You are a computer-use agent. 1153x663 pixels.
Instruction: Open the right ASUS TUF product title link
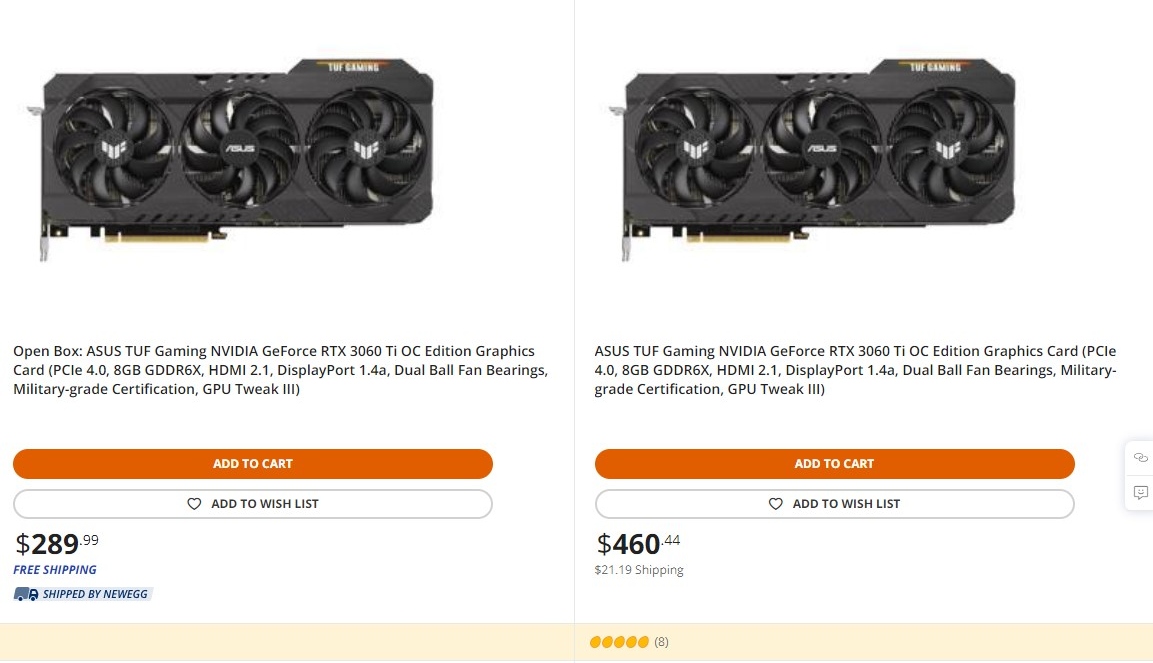(x=855, y=370)
